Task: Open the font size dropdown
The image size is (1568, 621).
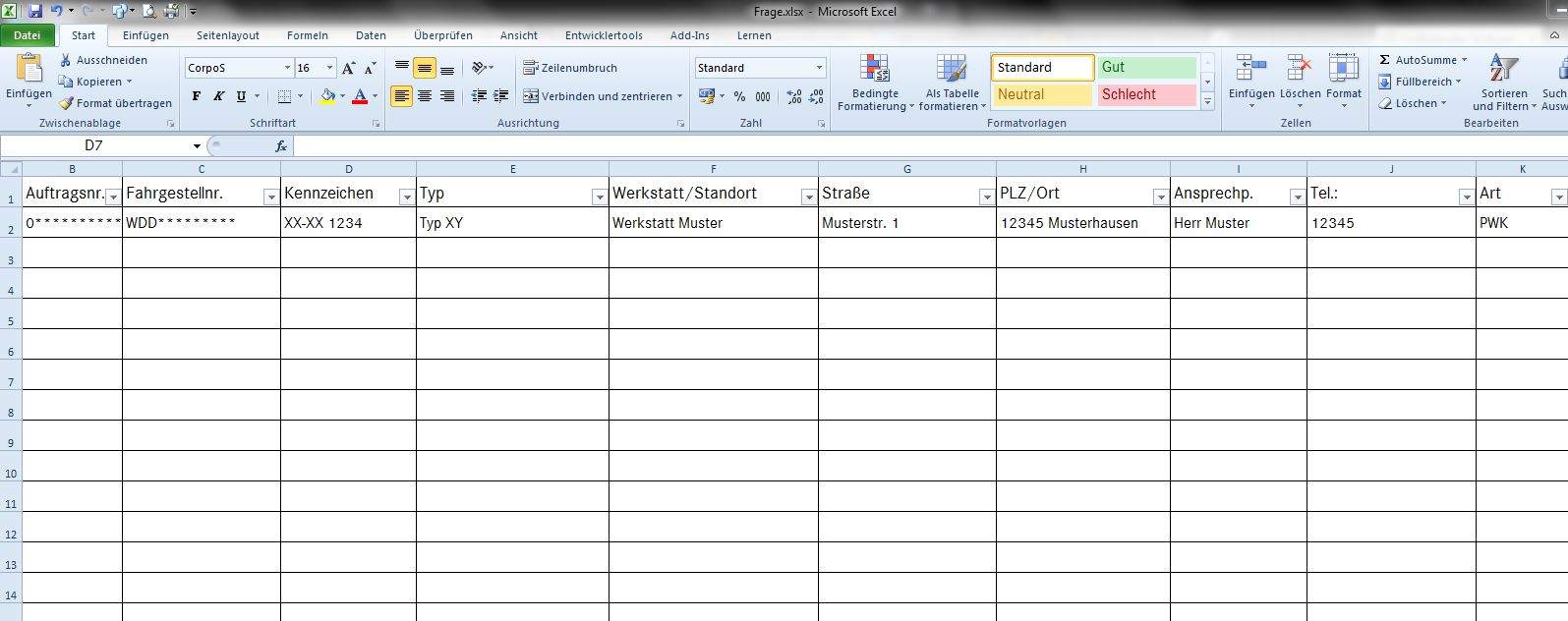Action: (x=330, y=68)
